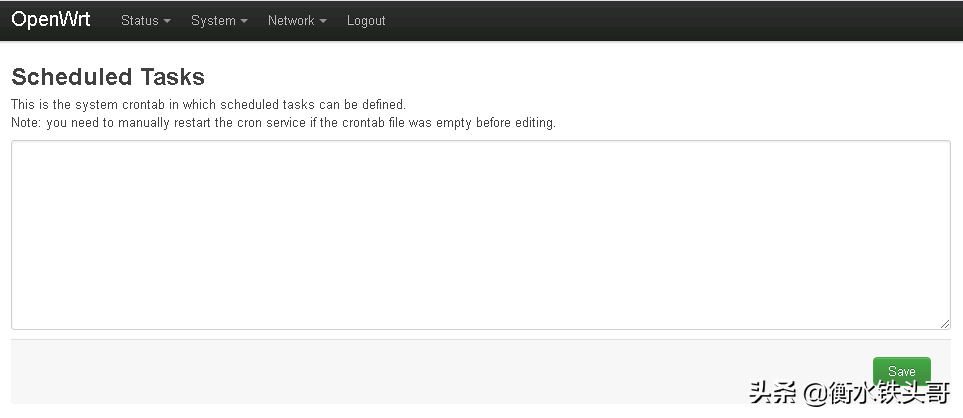Open the System menu
The width and height of the screenshot is (963, 418).
coord(218,21)
